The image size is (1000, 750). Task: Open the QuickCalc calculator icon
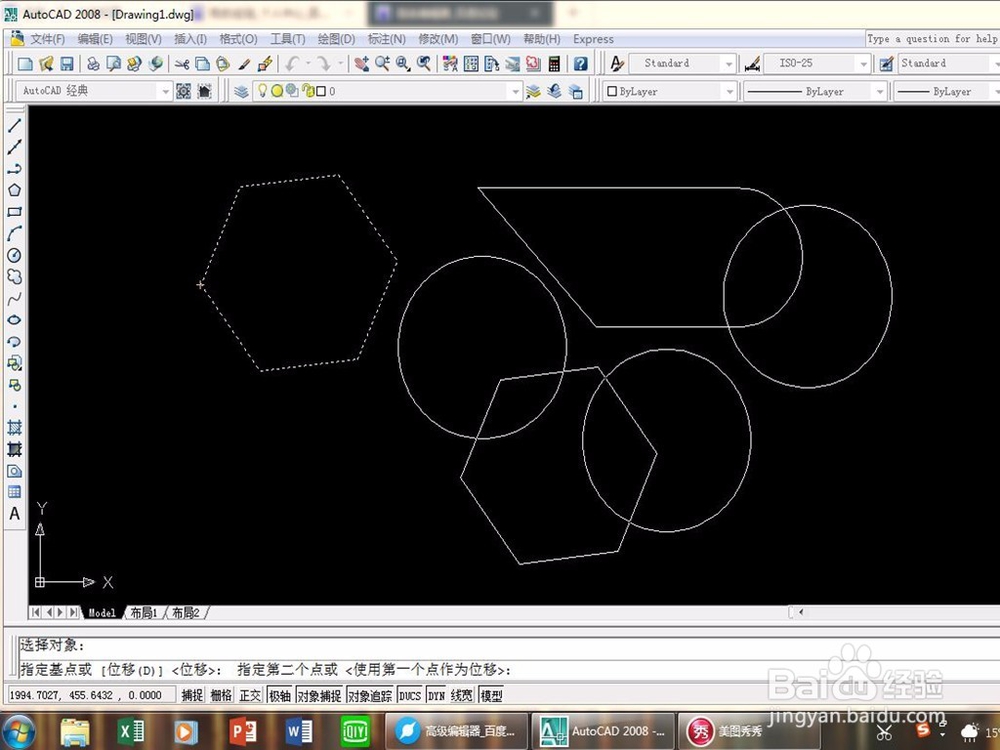pos(554,63)
